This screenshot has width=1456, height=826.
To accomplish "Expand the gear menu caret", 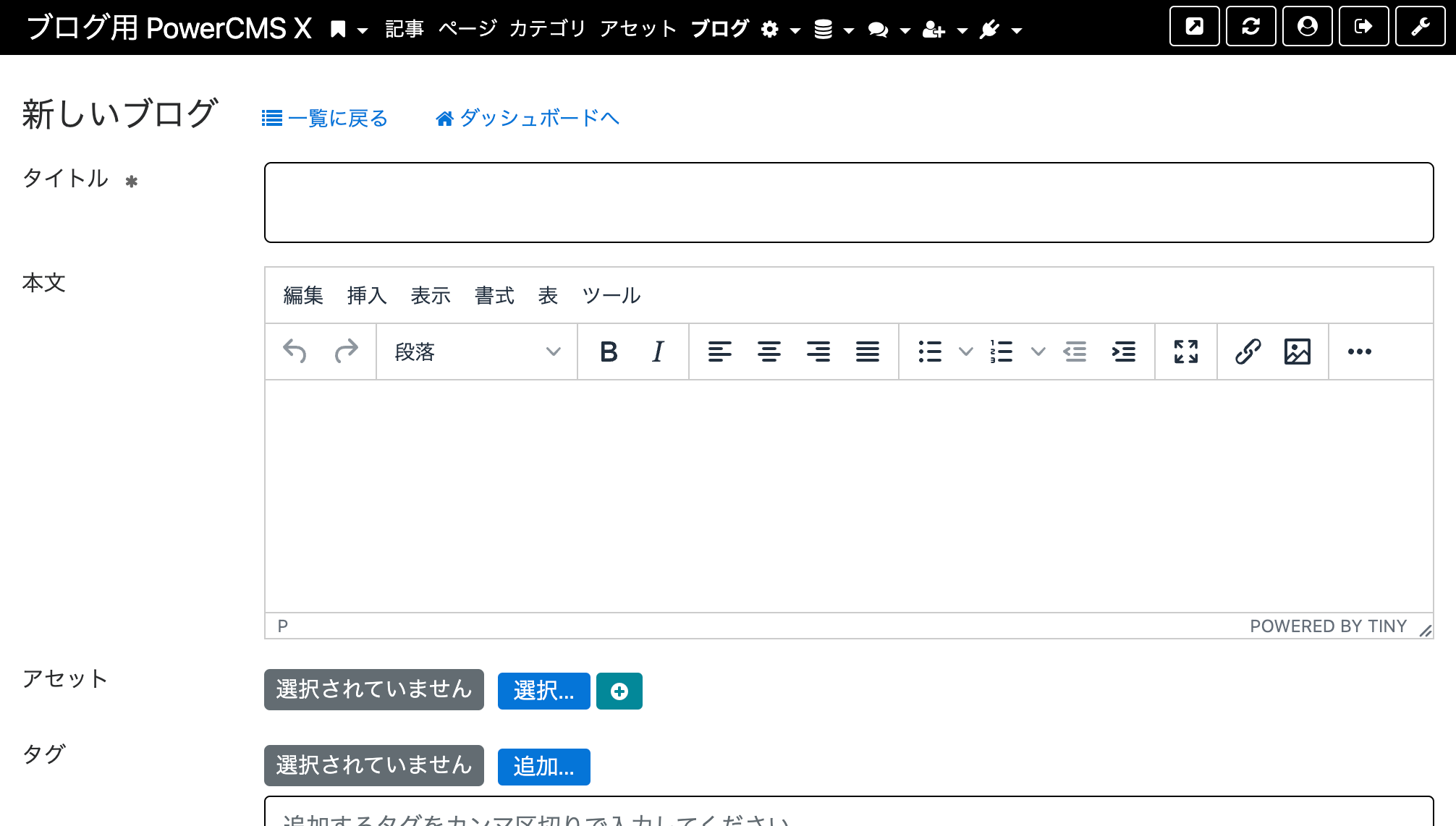I will coord(795,31).
